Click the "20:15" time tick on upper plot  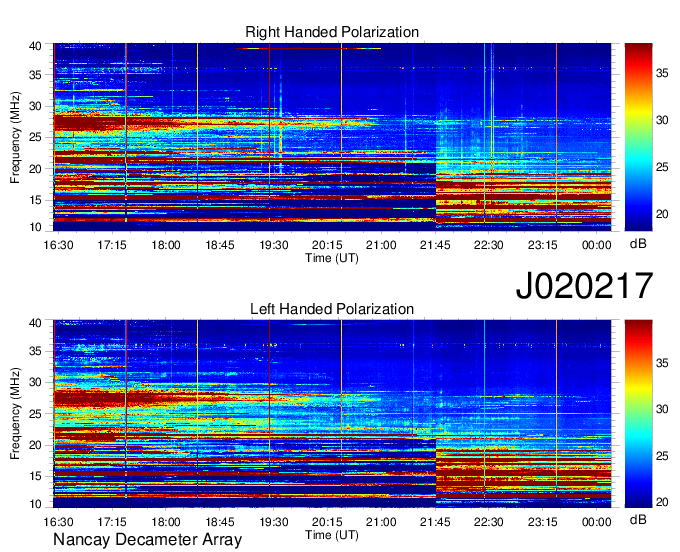tap(328, 245)
